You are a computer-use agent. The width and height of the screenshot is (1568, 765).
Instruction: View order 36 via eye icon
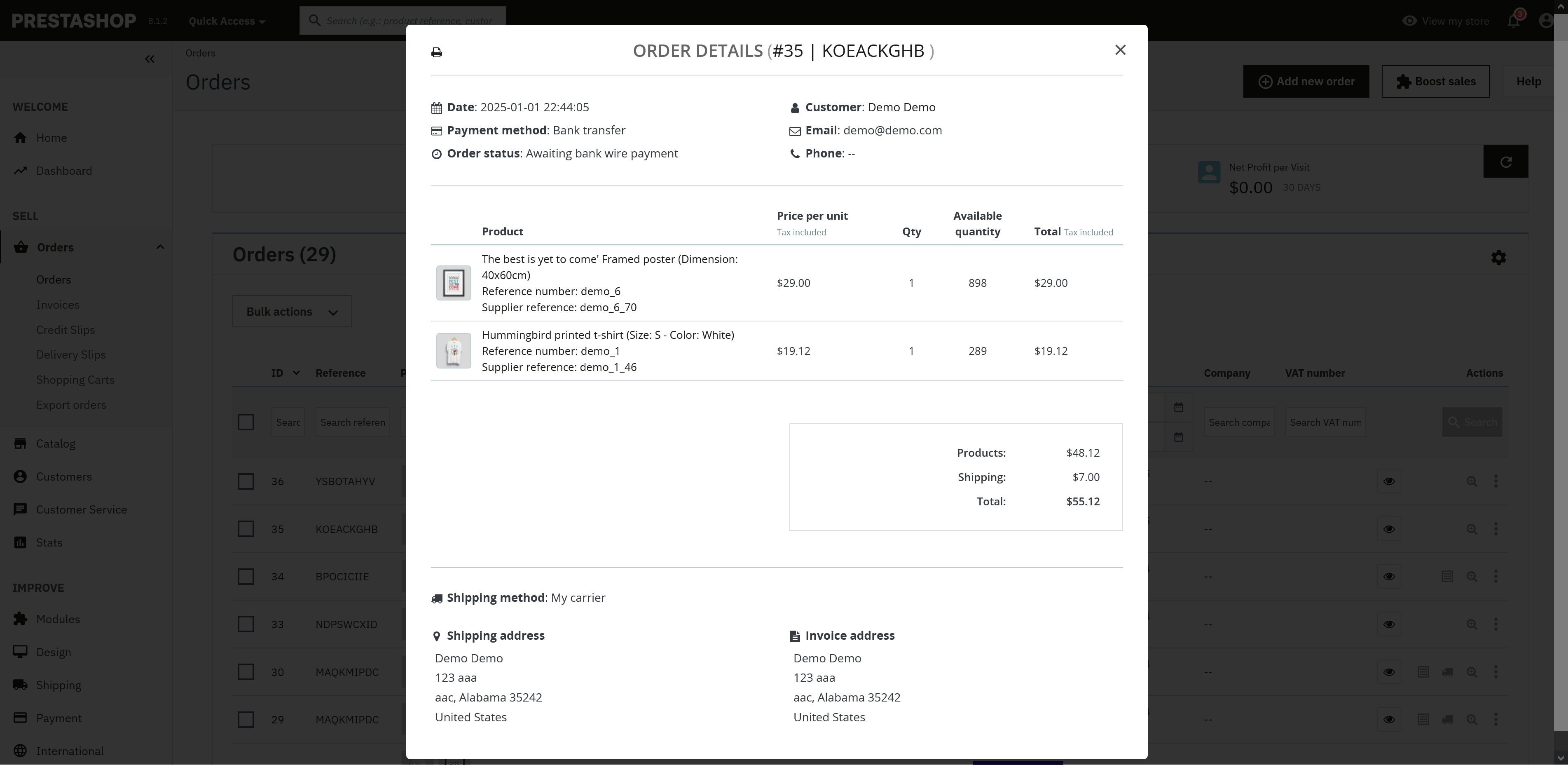[1389, 481]
